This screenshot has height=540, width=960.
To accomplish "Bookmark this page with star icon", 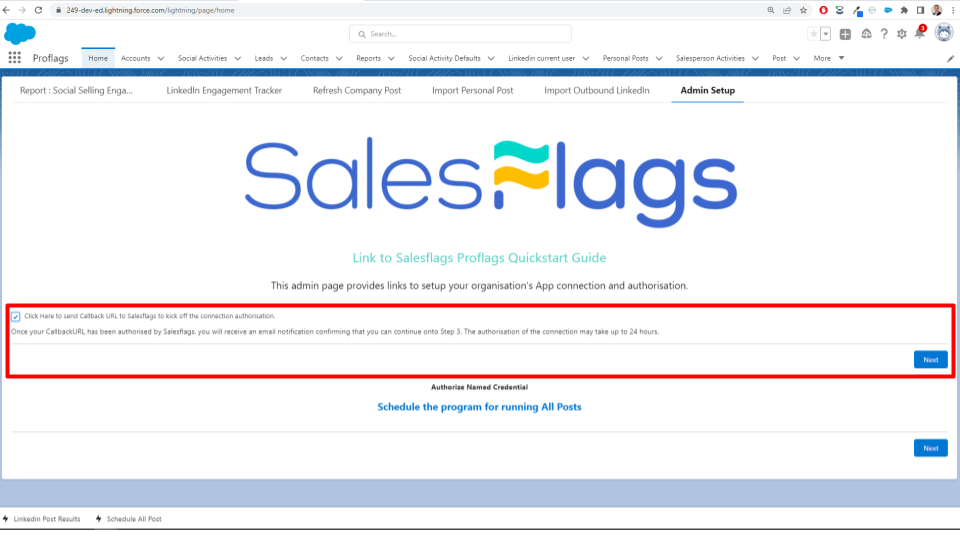I will pos(803,10).
